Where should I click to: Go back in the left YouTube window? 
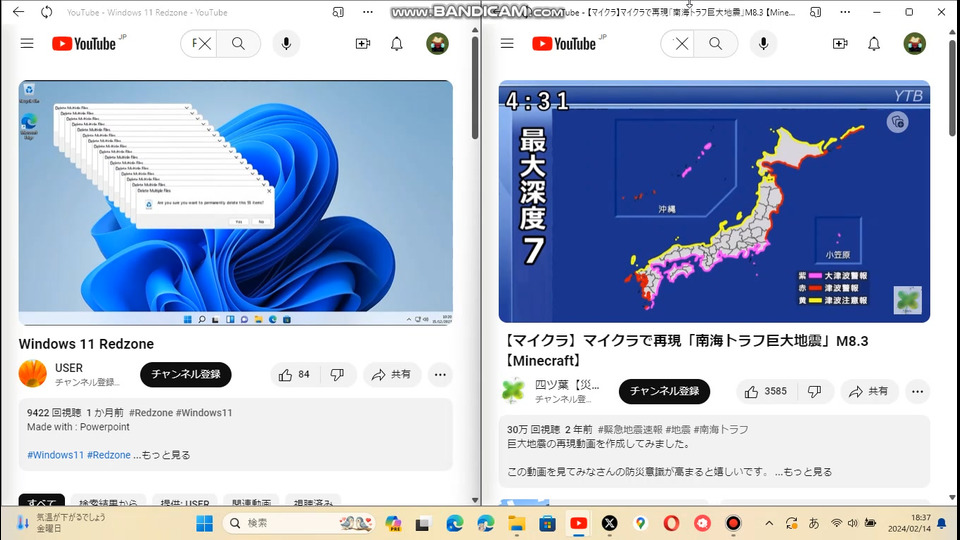point(18,12)
